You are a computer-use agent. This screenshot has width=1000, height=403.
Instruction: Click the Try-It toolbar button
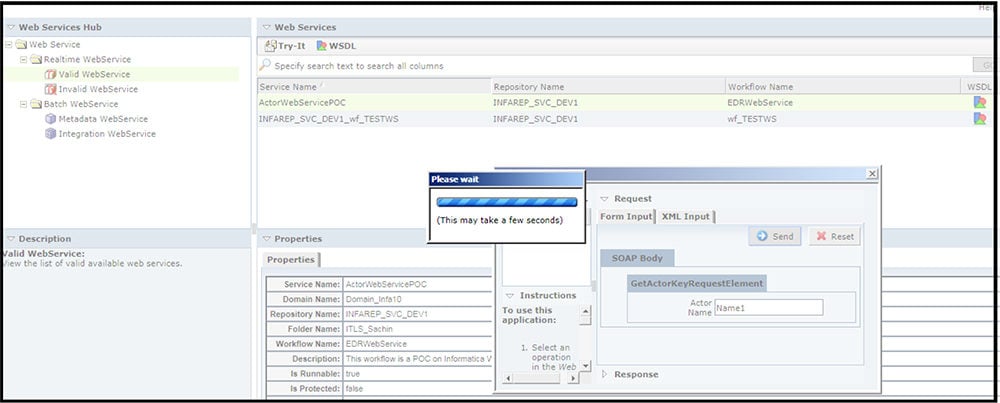click(x=285, y=46)
